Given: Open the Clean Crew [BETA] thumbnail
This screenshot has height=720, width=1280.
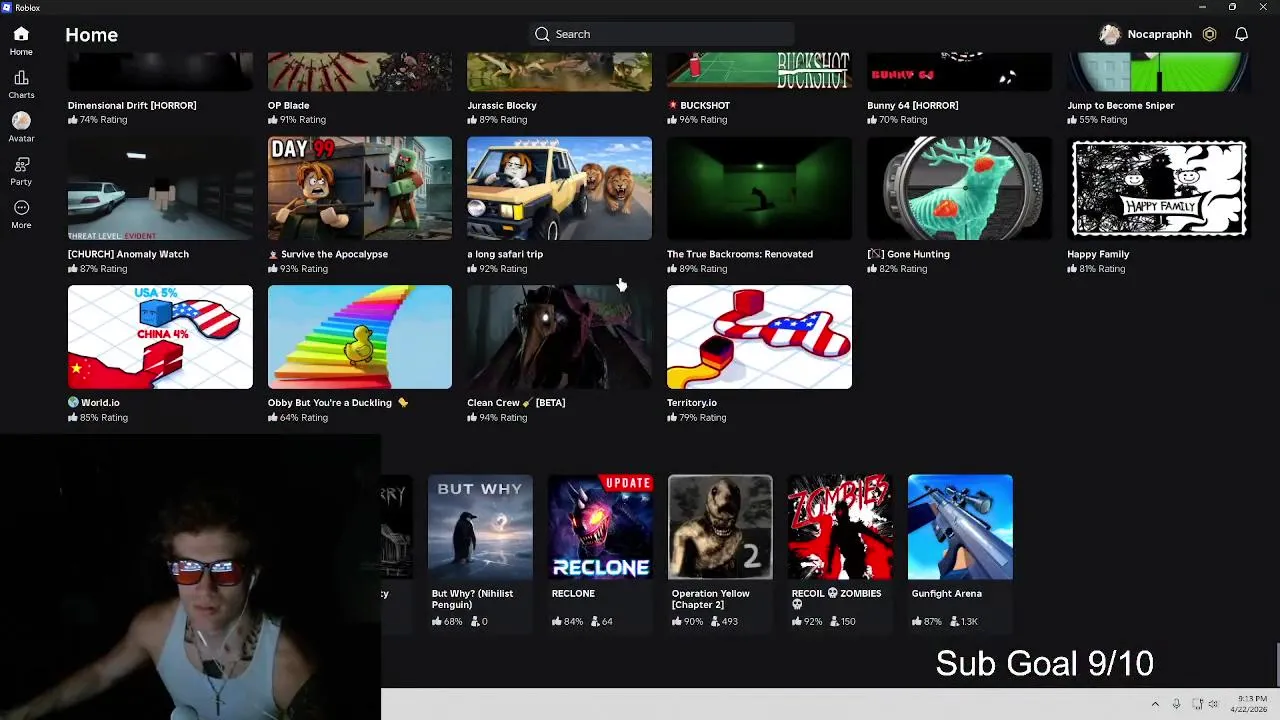Looking at the screenshot, I should 559,337.
